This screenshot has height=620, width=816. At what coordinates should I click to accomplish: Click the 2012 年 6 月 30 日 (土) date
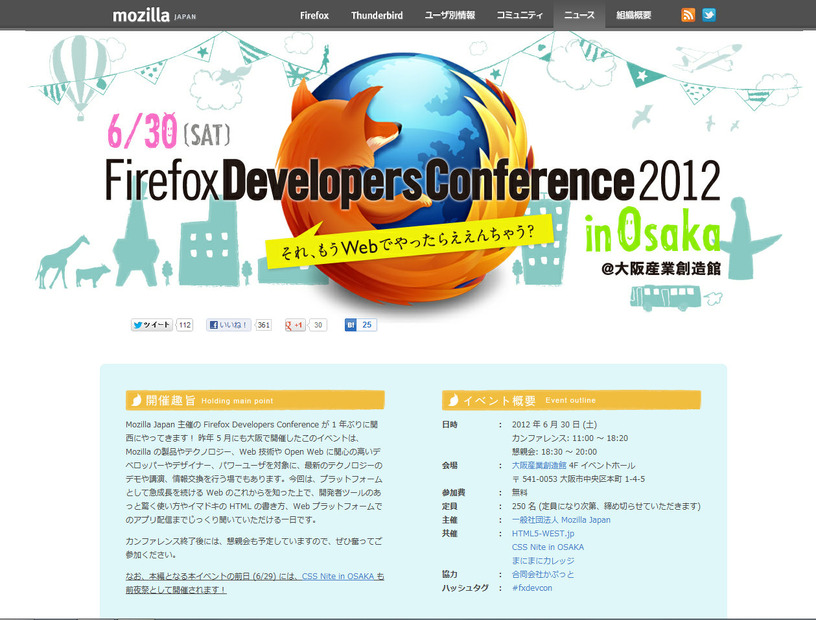[554, 424]
